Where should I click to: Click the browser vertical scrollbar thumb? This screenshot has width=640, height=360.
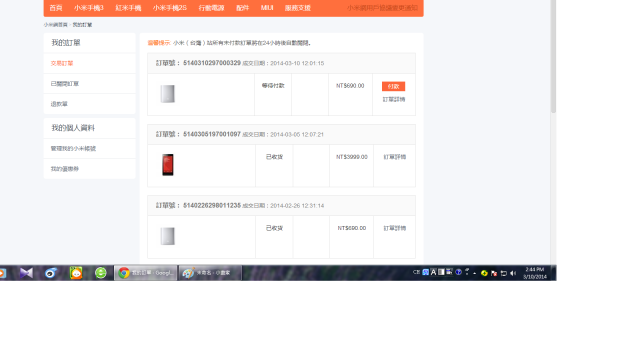(553, 56)
